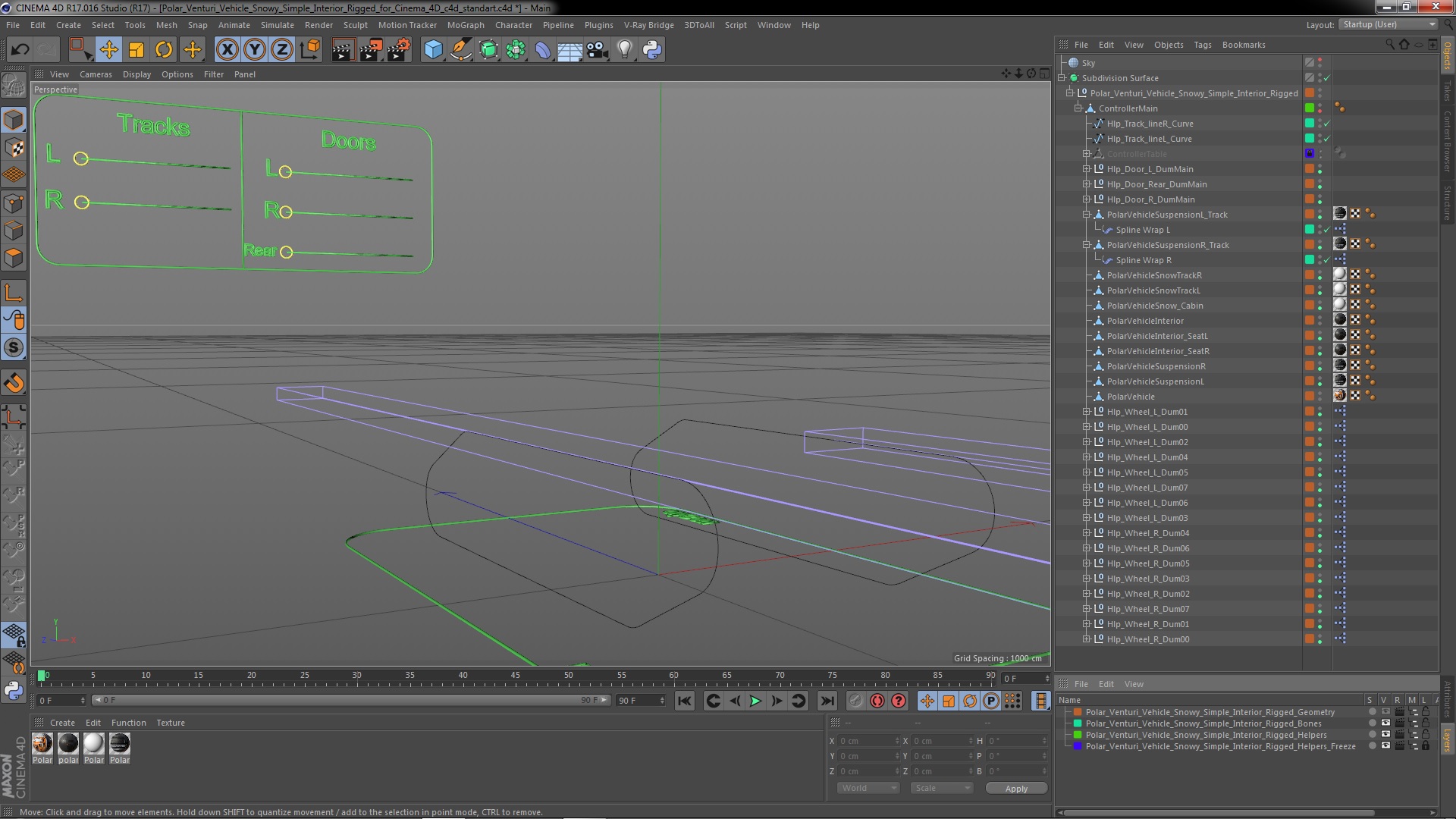Open the Layout dropdown Startup (User)
This screenshot has height=819, width=1456.
1388,24
